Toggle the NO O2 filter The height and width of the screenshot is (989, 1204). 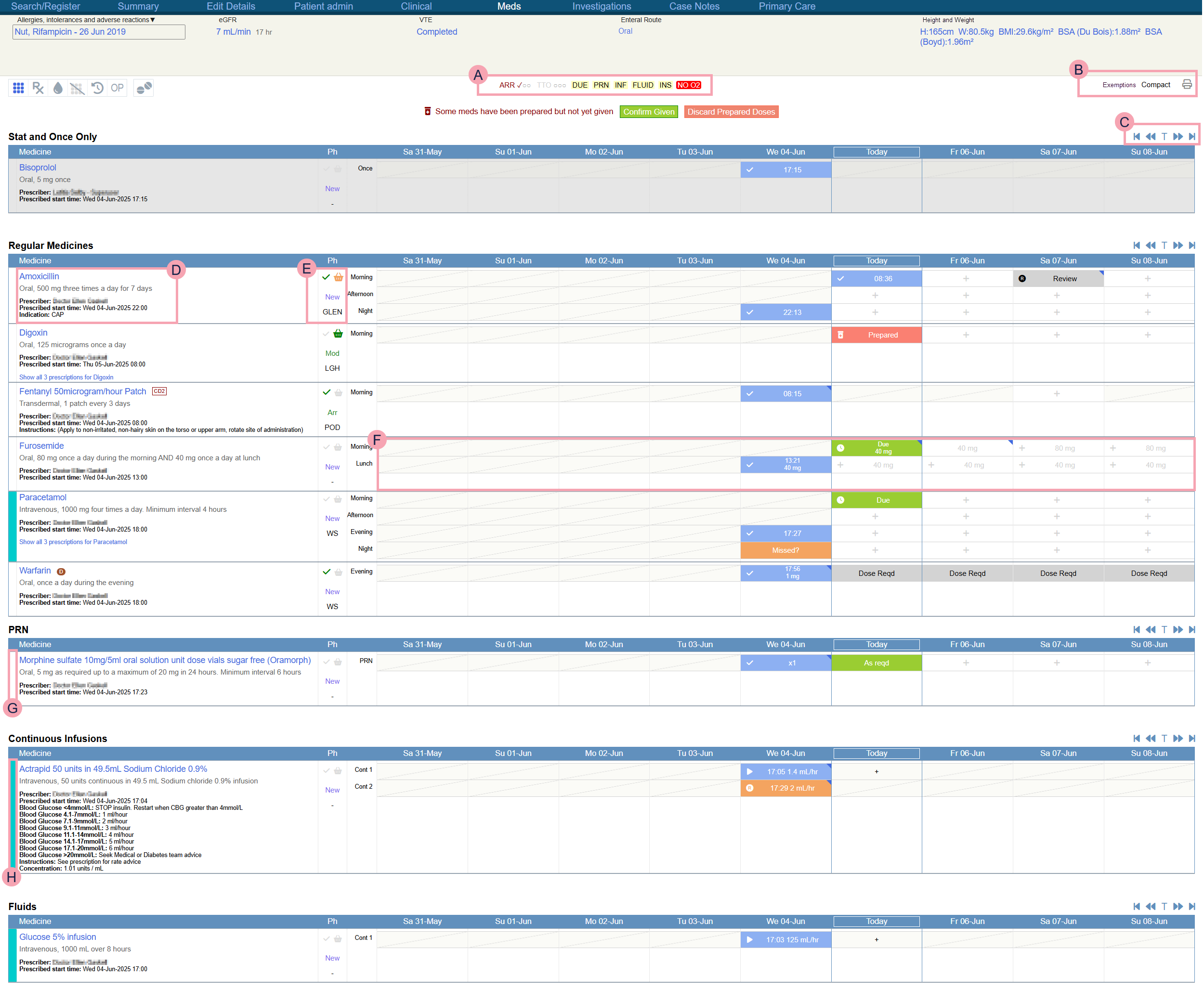coord(689,85)
